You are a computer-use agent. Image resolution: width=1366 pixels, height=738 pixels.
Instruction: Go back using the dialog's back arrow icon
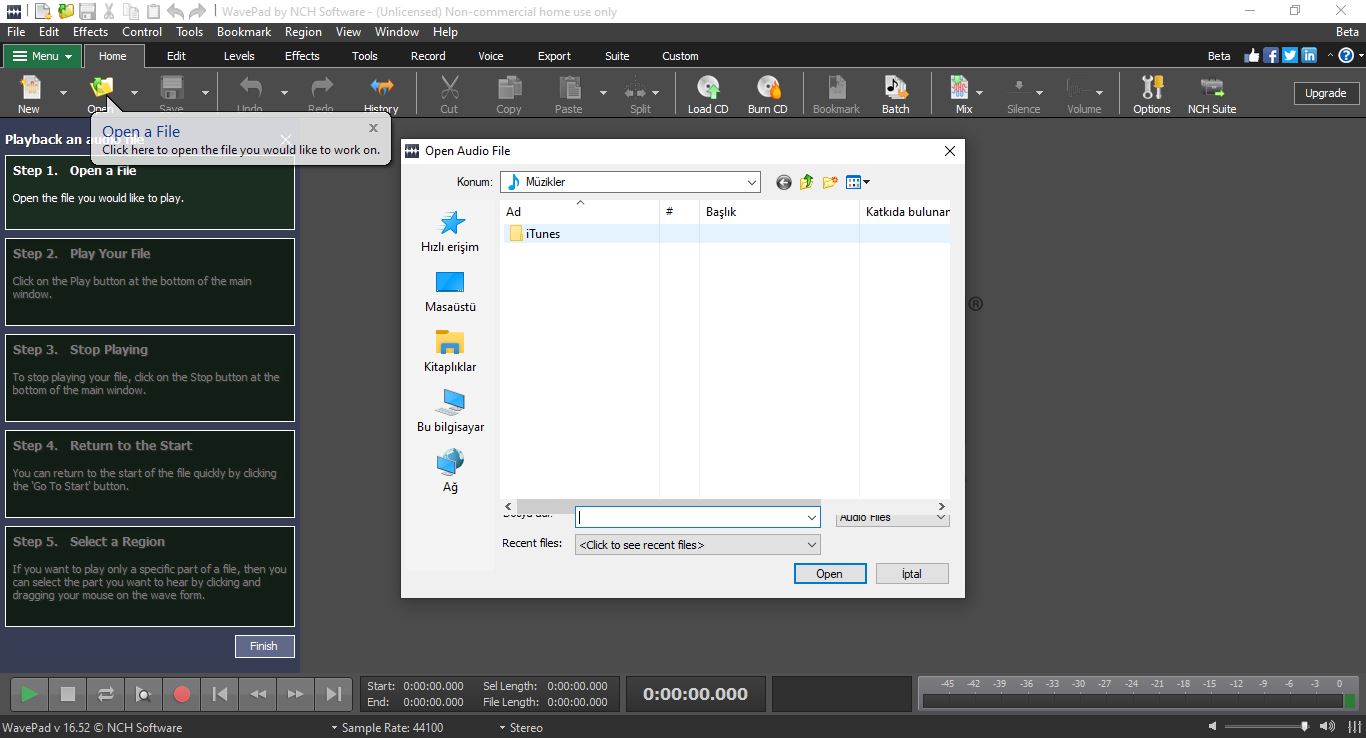tap(783, 182)
